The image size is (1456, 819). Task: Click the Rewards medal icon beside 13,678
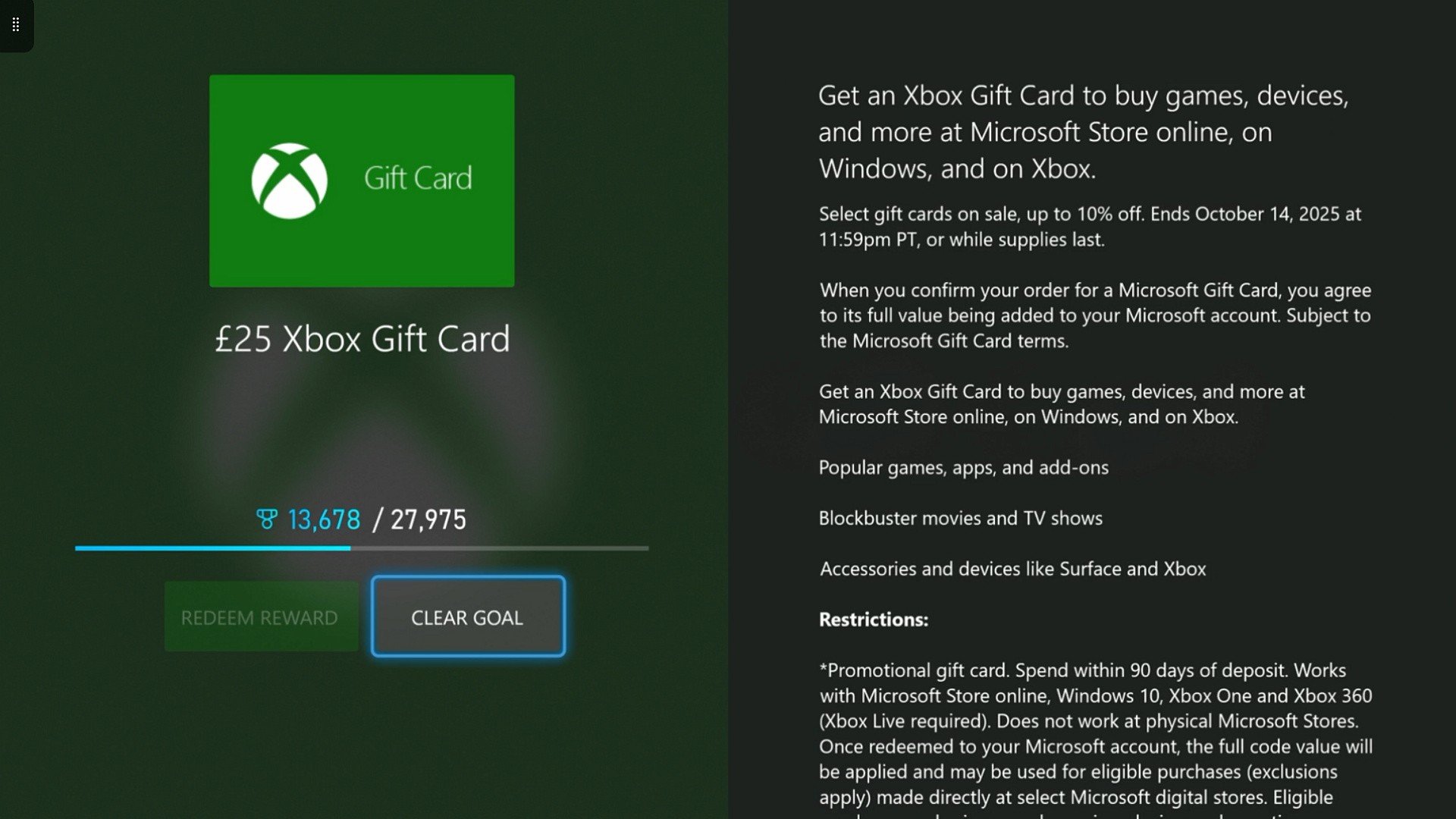click(x=267, y=519)
